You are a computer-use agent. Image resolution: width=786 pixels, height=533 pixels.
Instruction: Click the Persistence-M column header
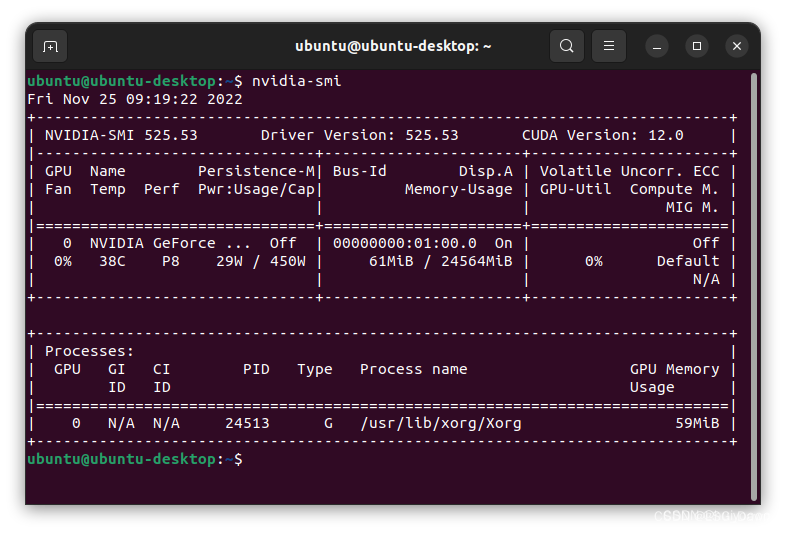coord(256,171)
